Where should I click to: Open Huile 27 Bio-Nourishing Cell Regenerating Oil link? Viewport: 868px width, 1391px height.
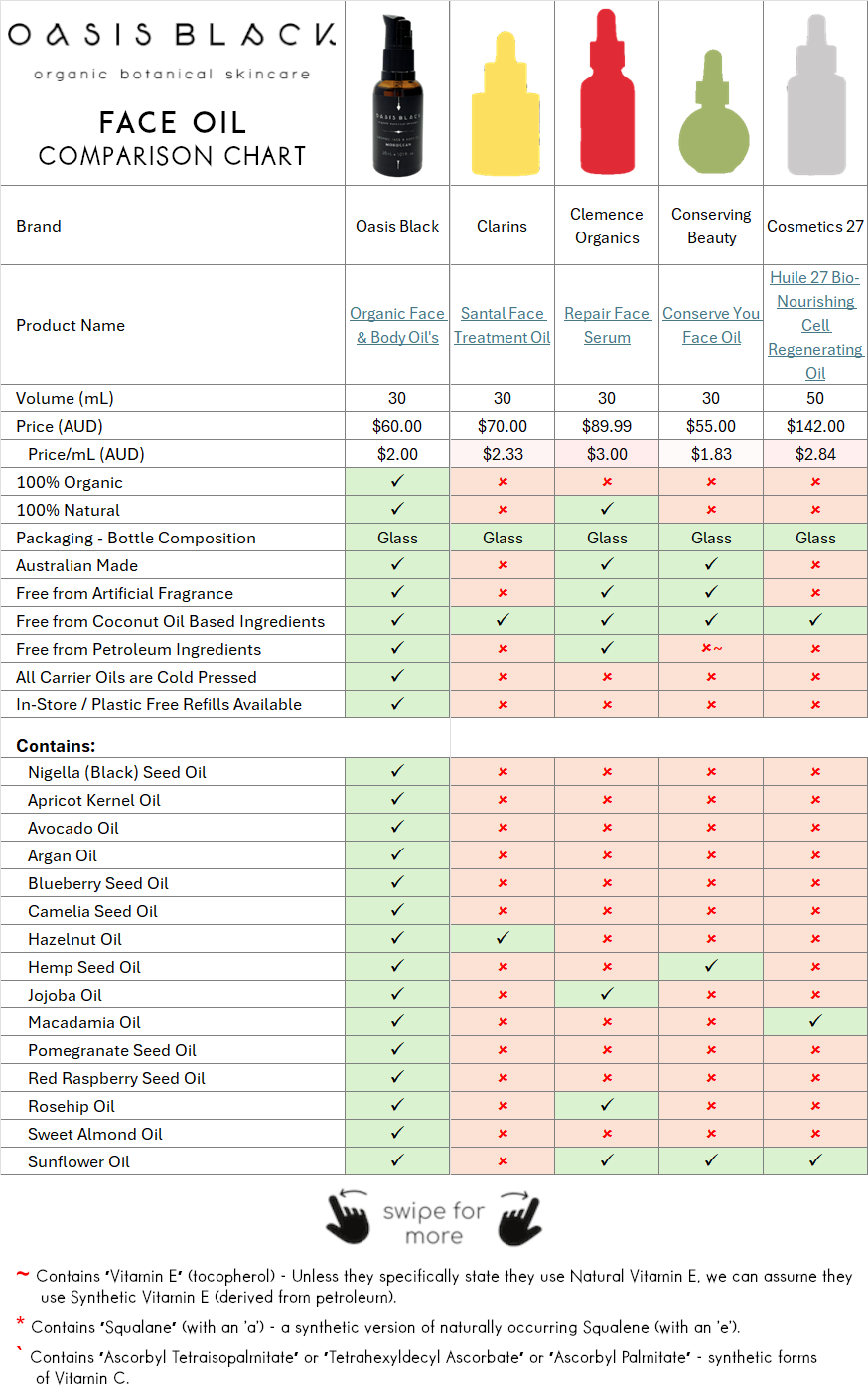(x=815, y=325)
